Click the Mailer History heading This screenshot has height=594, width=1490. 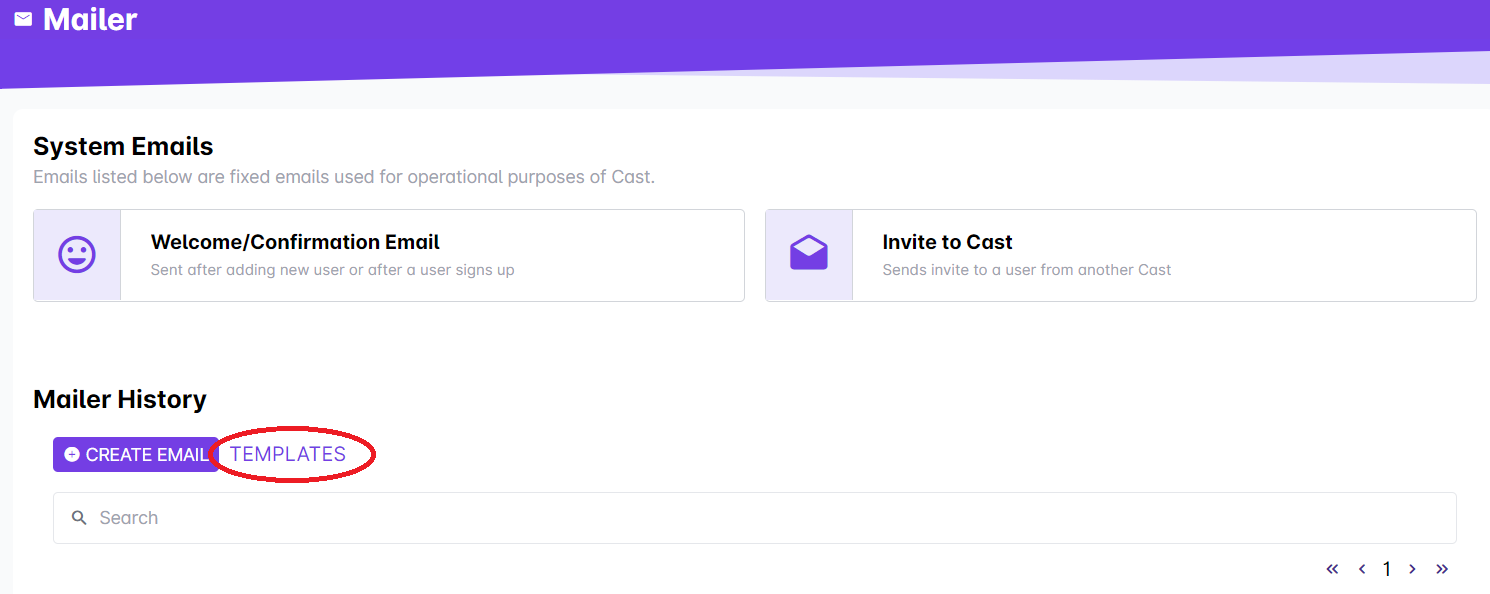120,399
